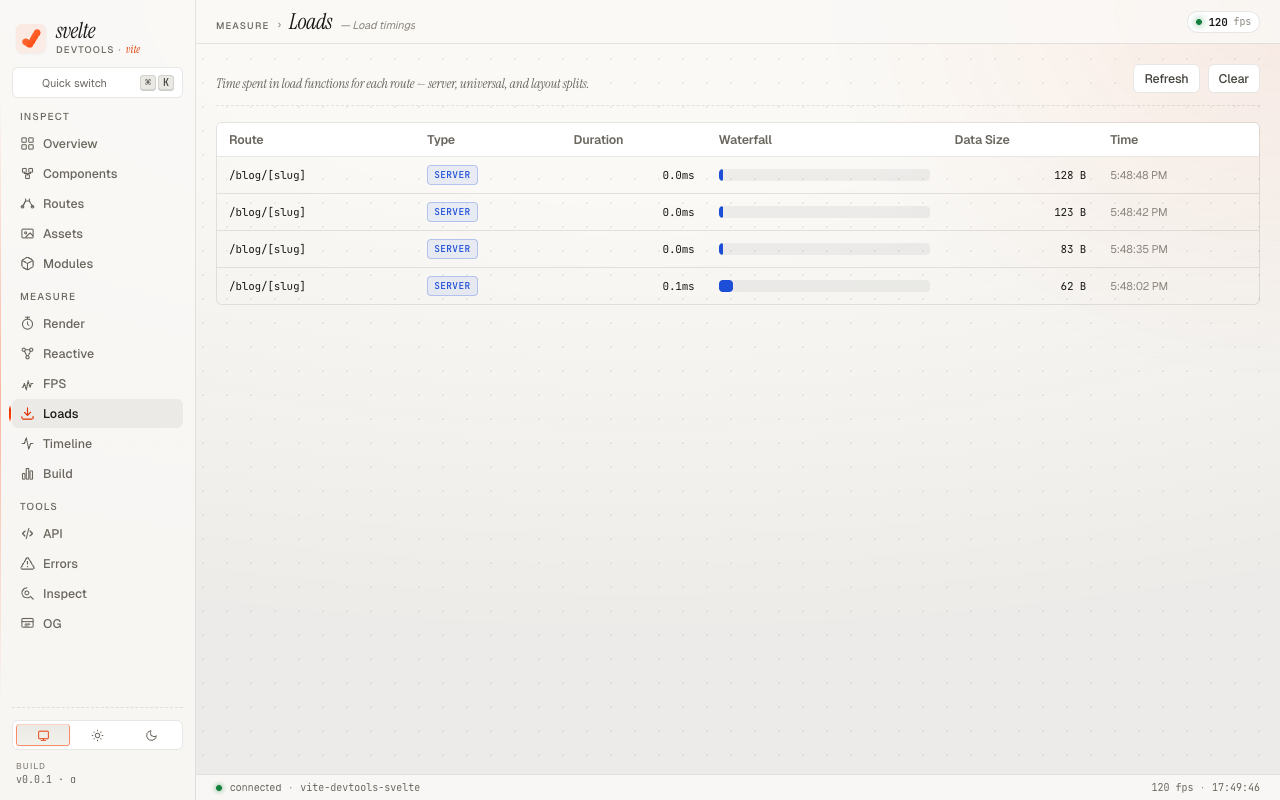Screen dimensions: 1280x800
Task: Select system theme monitor toggle
Action: click(x=43, y=735)
